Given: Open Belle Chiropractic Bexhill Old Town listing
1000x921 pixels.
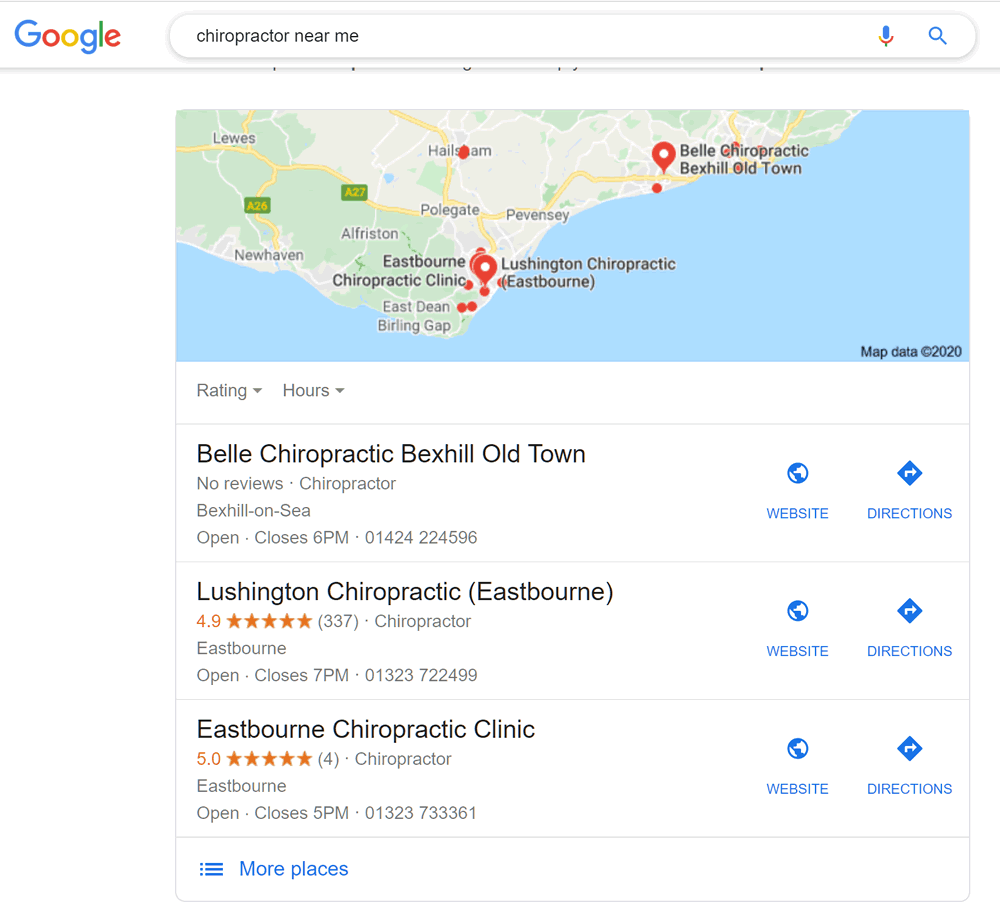Looking at the screenshot, I should [x=391, y=454].
